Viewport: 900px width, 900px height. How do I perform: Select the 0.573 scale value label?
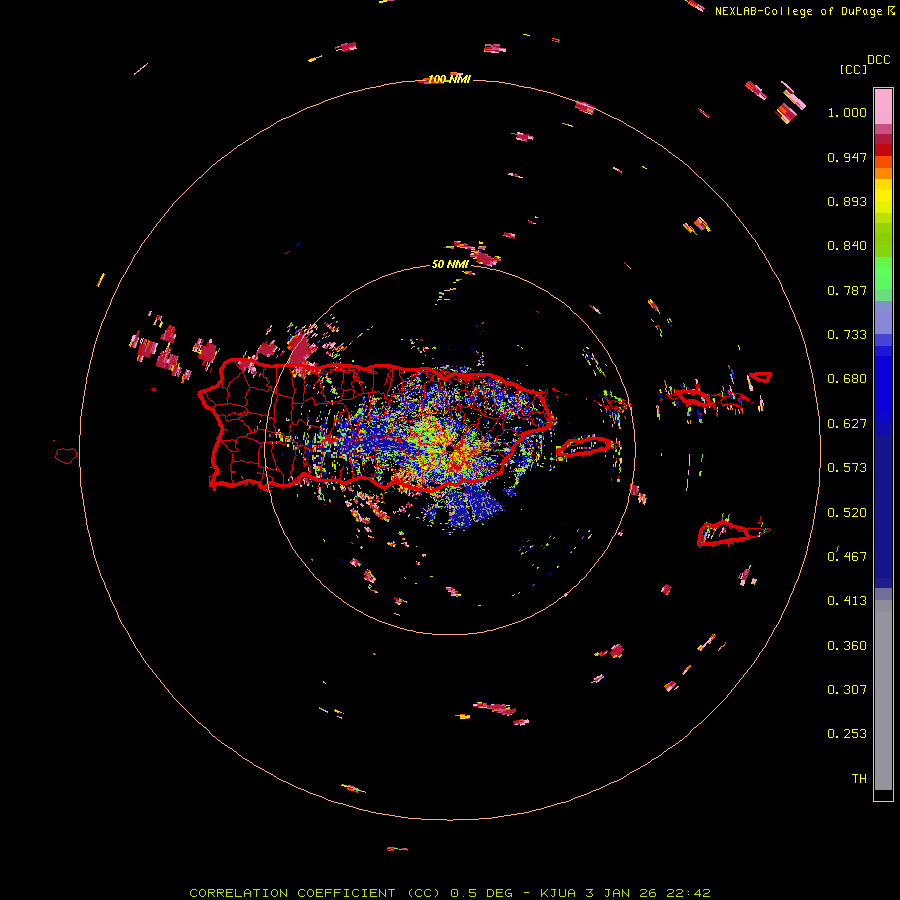tap(847, 468)
